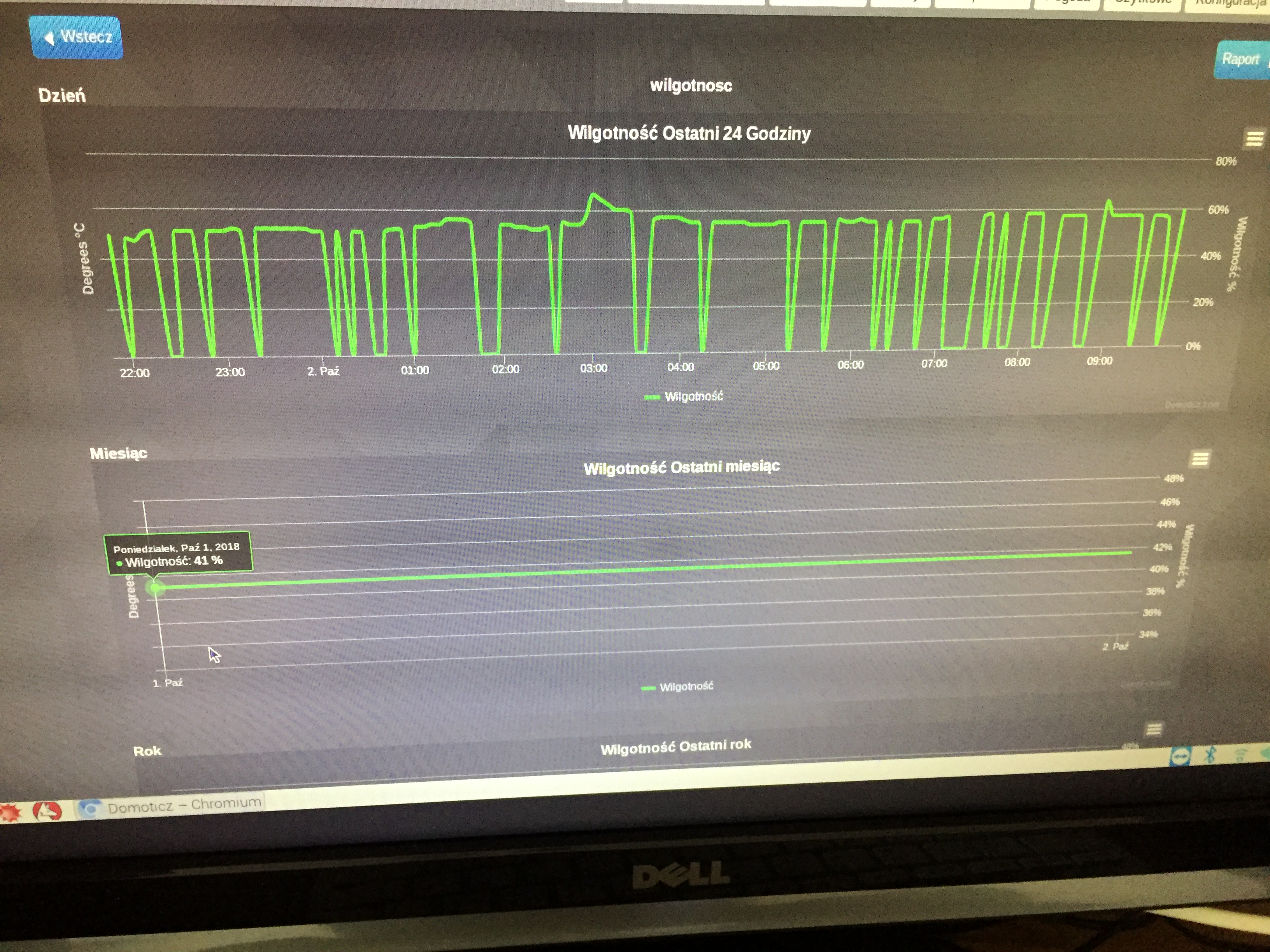This screenshot has width=1270, height=952.
Task: Open the Bluetooth tray icon
Action: (1210, 754)
